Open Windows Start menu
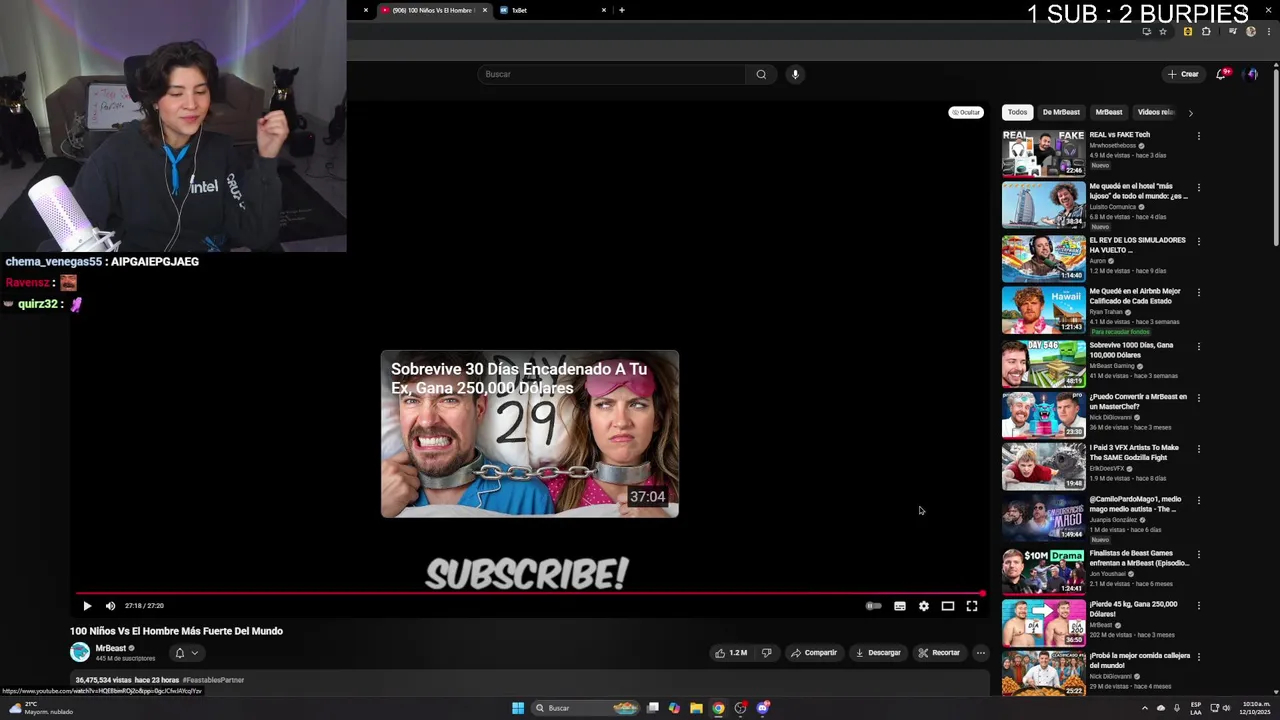Screen dimensions: 1280x720 pyautogui.click(x=518, y=708)
